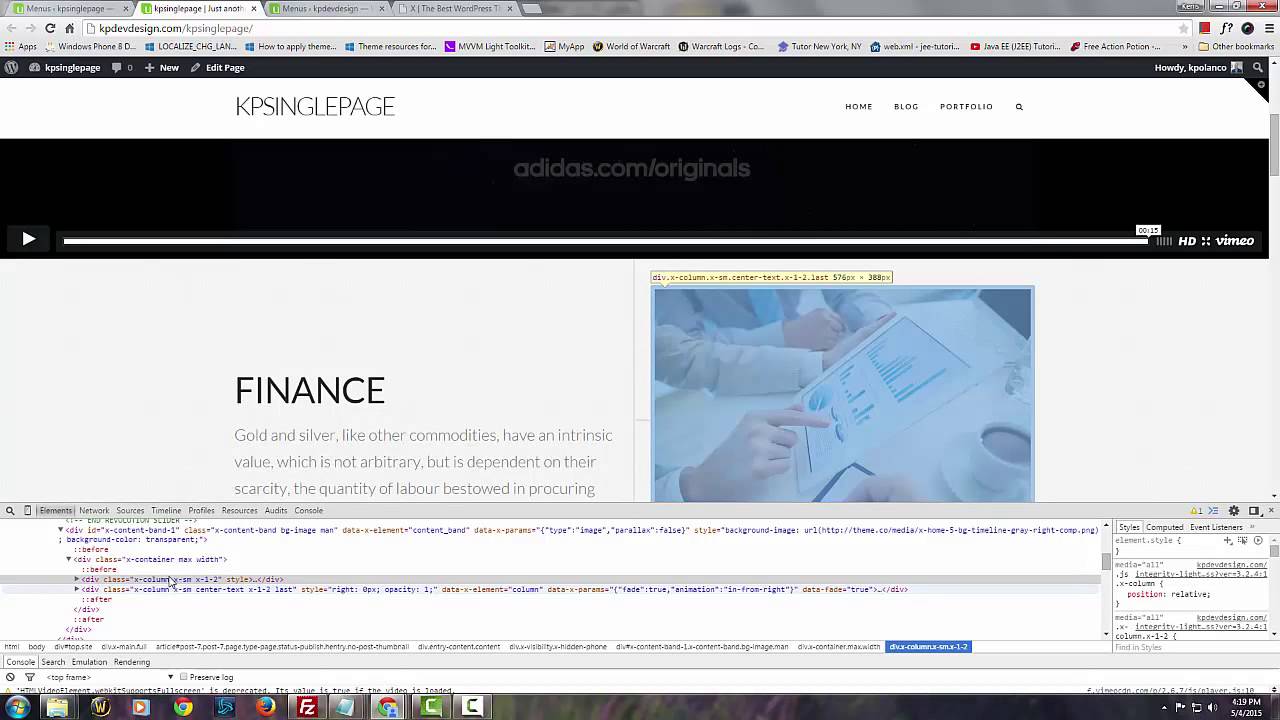Open Rendering tab in DevTools drawer

pos(131,662)
